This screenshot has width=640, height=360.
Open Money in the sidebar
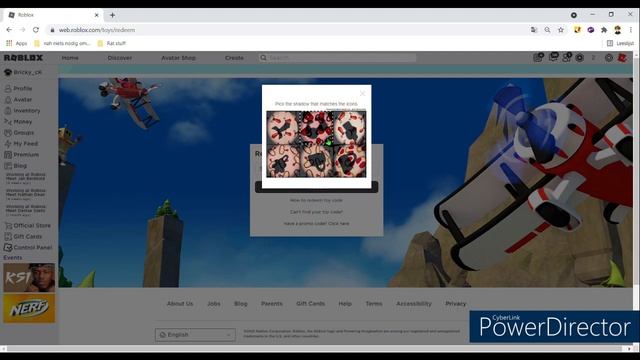point(18,122)
